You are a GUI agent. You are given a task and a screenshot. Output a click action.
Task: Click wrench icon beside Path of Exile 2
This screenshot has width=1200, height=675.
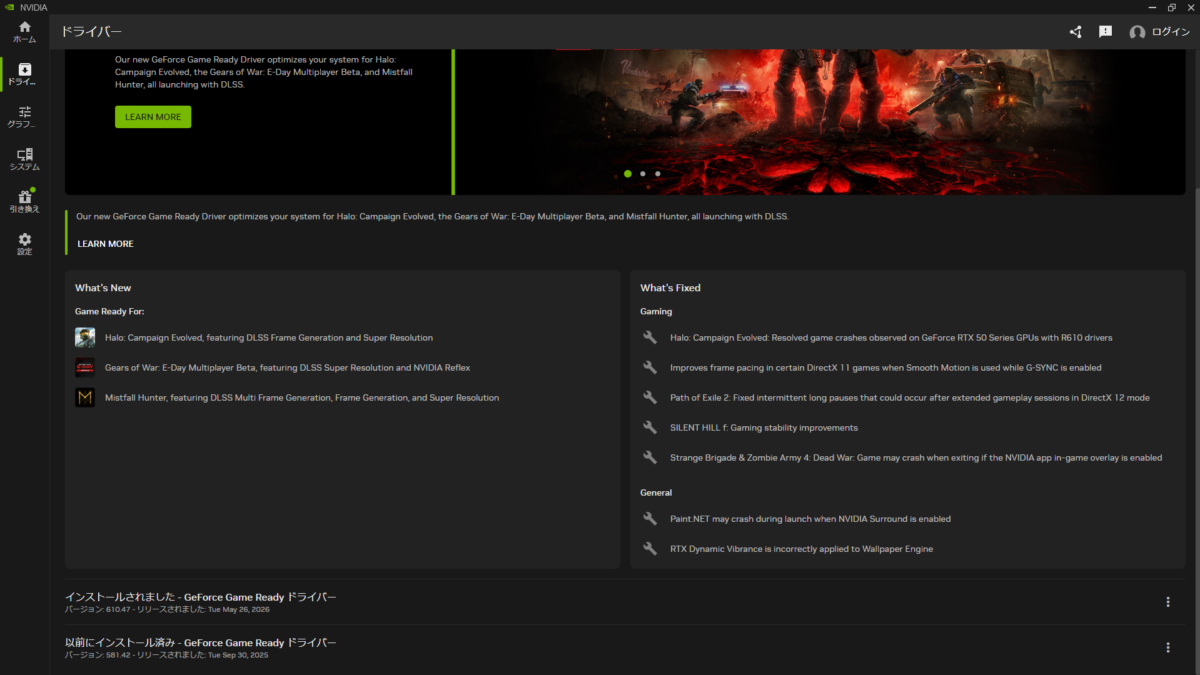(650, 398)
